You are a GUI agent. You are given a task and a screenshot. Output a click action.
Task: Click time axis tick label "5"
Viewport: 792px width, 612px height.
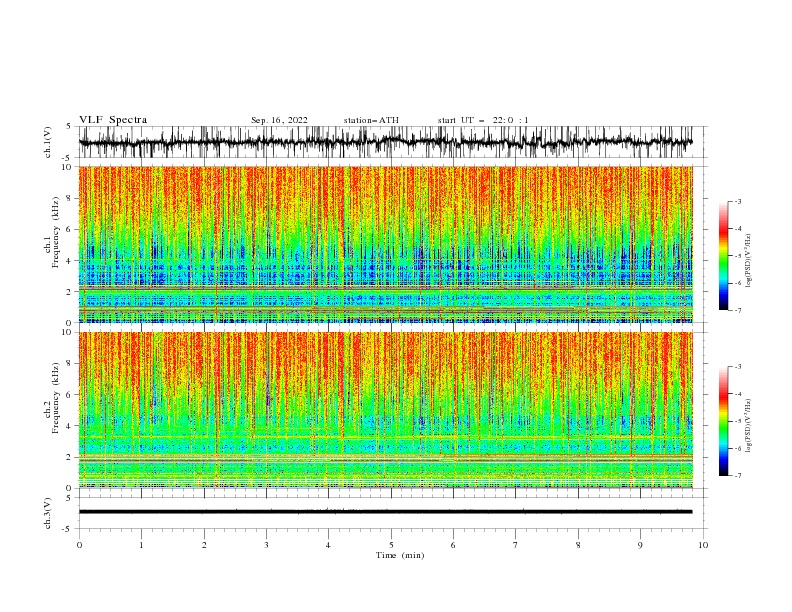tap(391, 545)
